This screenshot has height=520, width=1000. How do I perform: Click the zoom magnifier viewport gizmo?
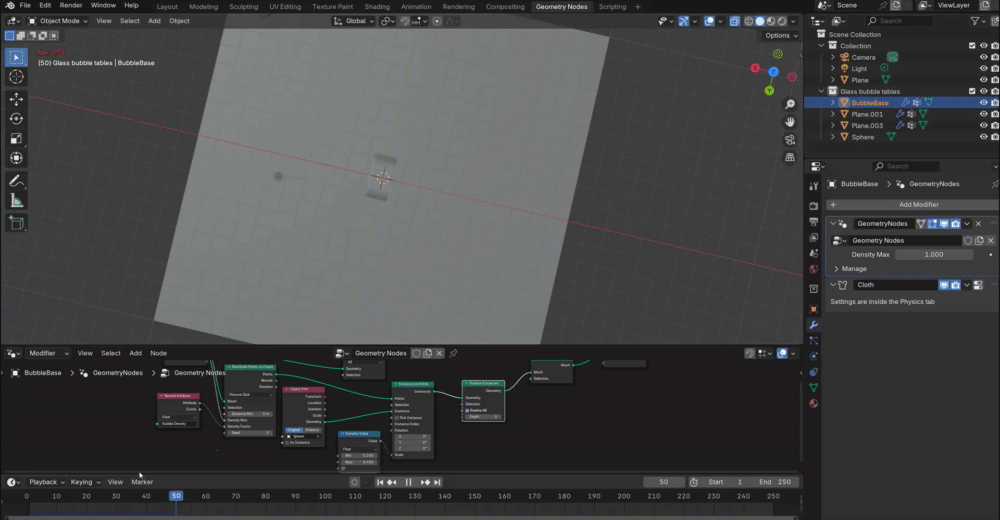pos(790,105)
